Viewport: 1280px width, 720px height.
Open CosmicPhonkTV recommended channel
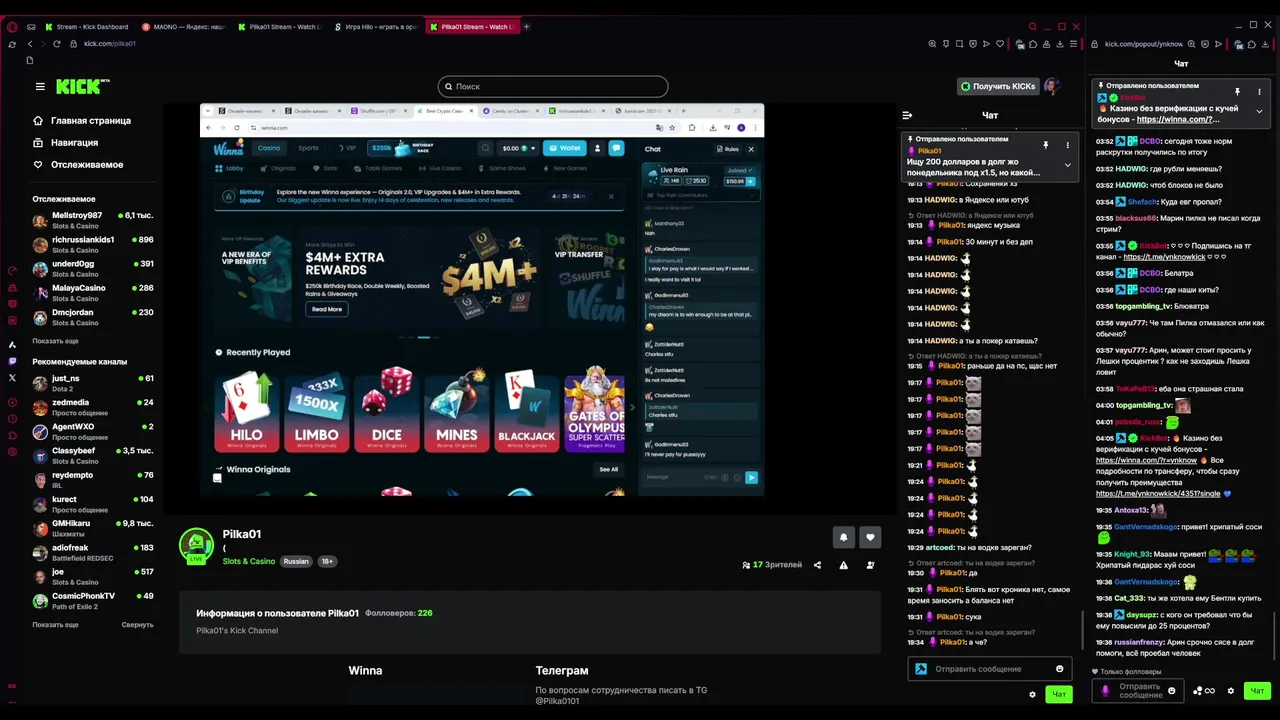click(93, 601)
